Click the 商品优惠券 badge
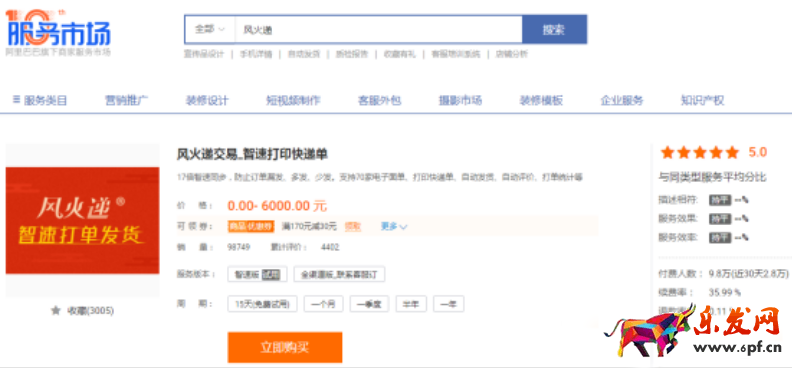 (x=251, y=227)
